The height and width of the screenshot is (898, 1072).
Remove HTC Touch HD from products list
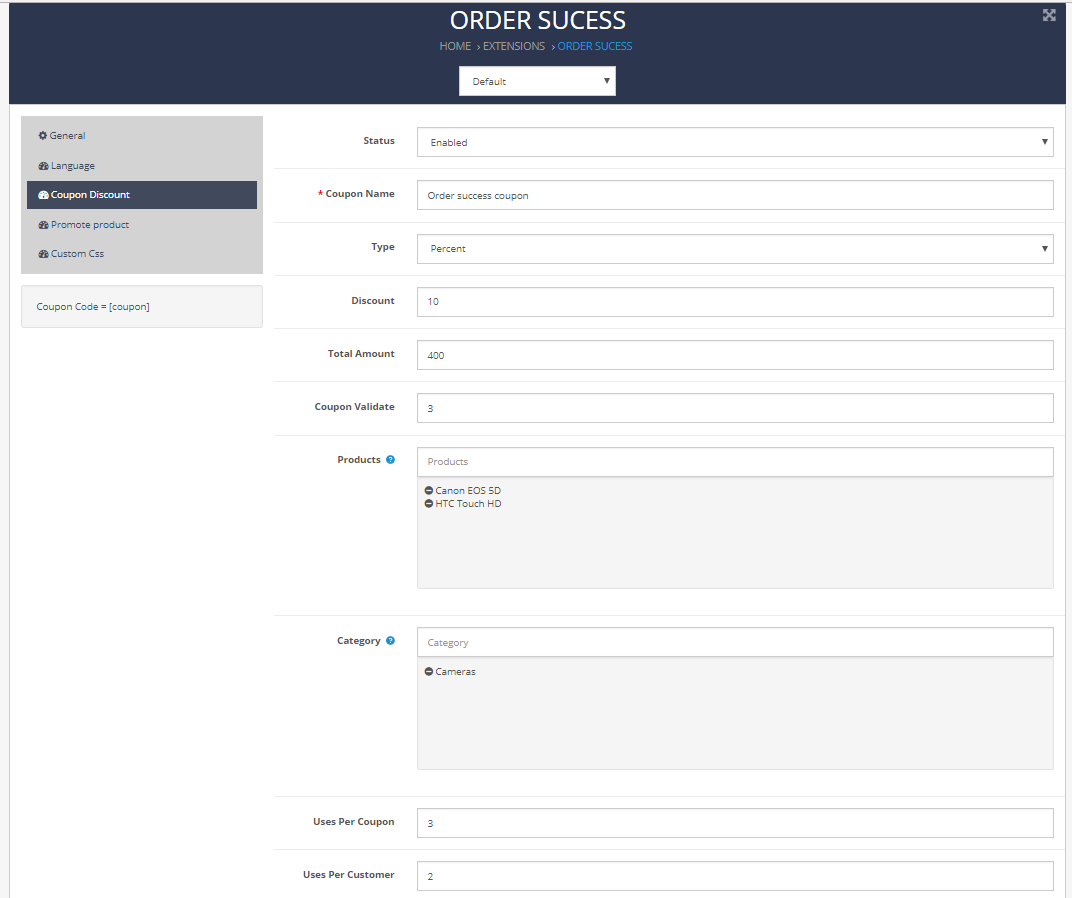coord(429,503)
